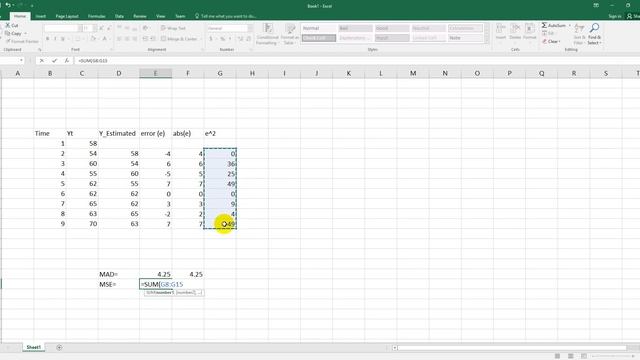Image resolution: width=640 pixels, height=360 pixels.
Task: Select the Sheet1 tab
Action: click(x=33, y=347)
